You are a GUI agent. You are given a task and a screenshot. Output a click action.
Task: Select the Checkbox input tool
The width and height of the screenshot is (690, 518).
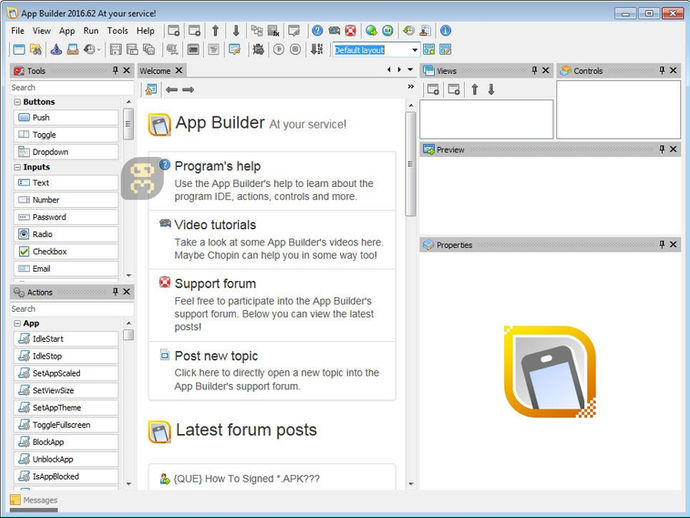pos(66,251)
